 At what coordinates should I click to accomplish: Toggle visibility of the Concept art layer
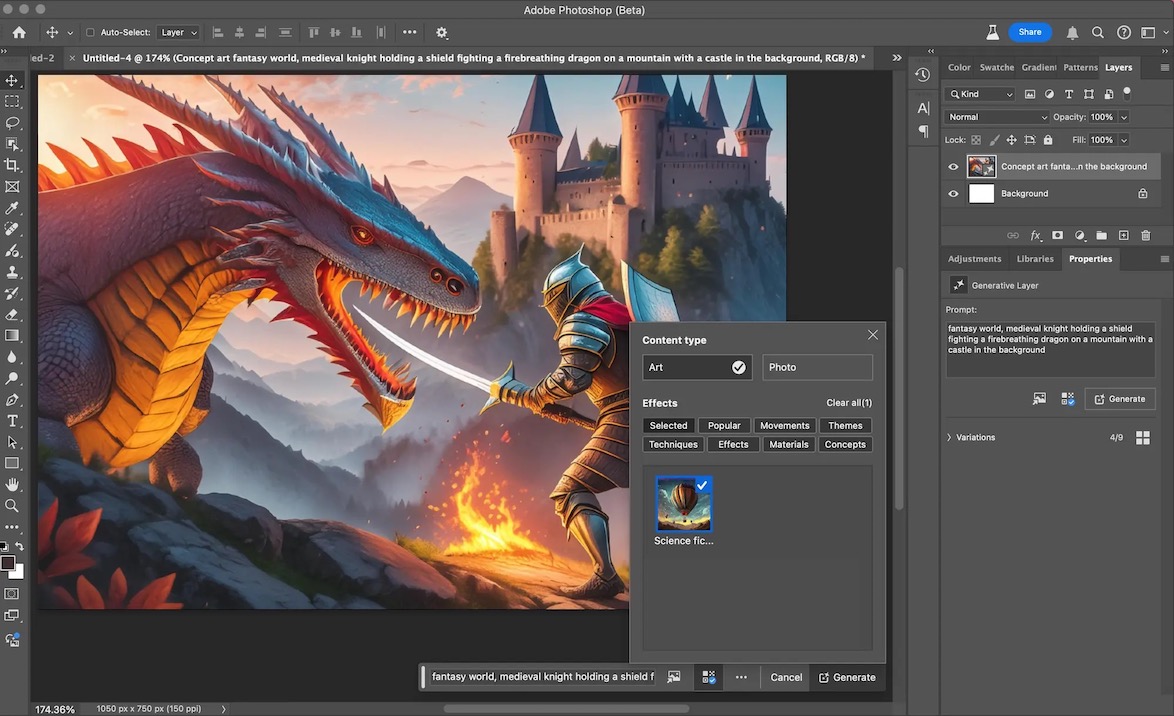click(952, 166)
